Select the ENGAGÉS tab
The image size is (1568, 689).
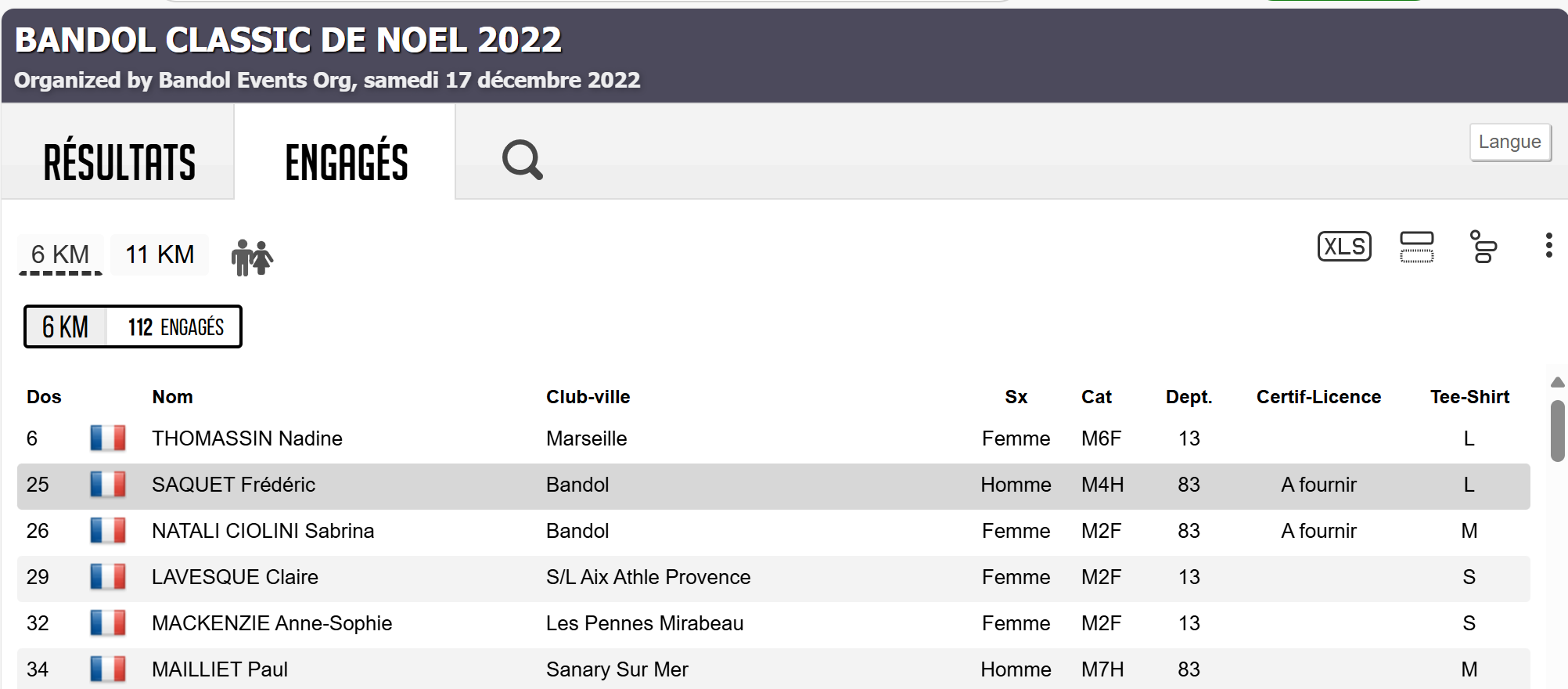(x=346, y=162)
